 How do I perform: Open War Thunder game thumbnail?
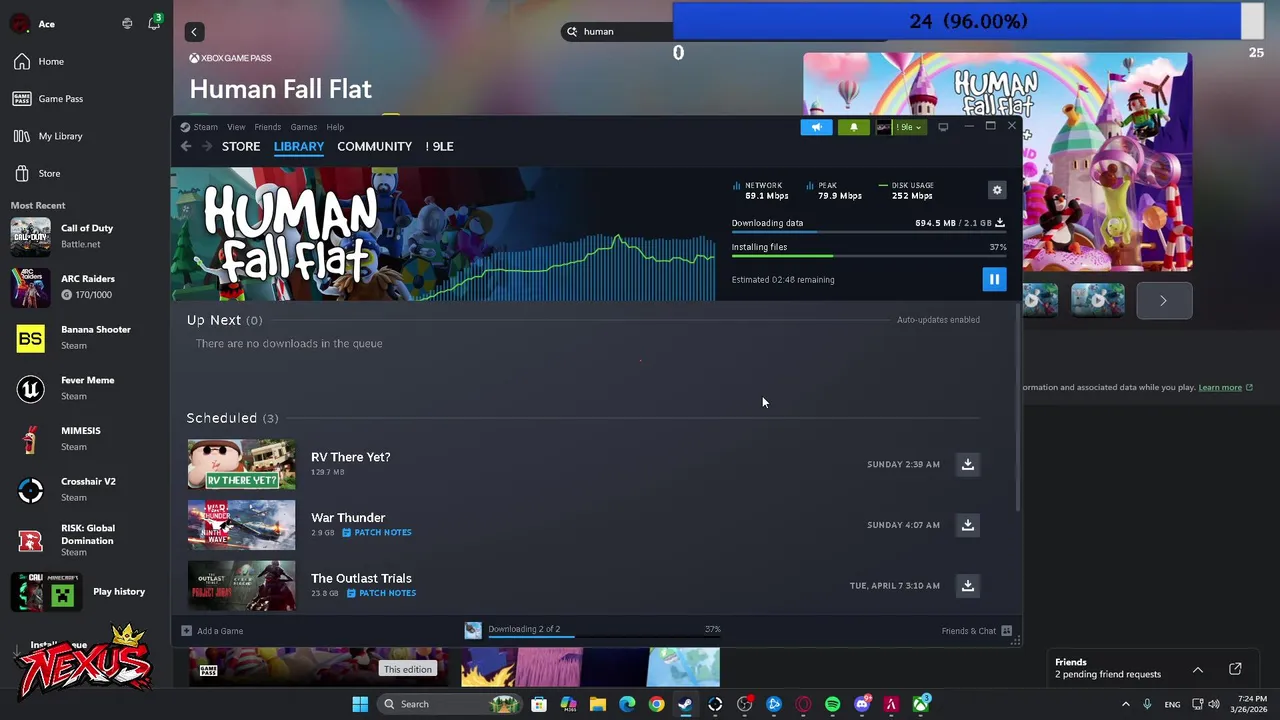pyautogui.click(x=241, y=525)
